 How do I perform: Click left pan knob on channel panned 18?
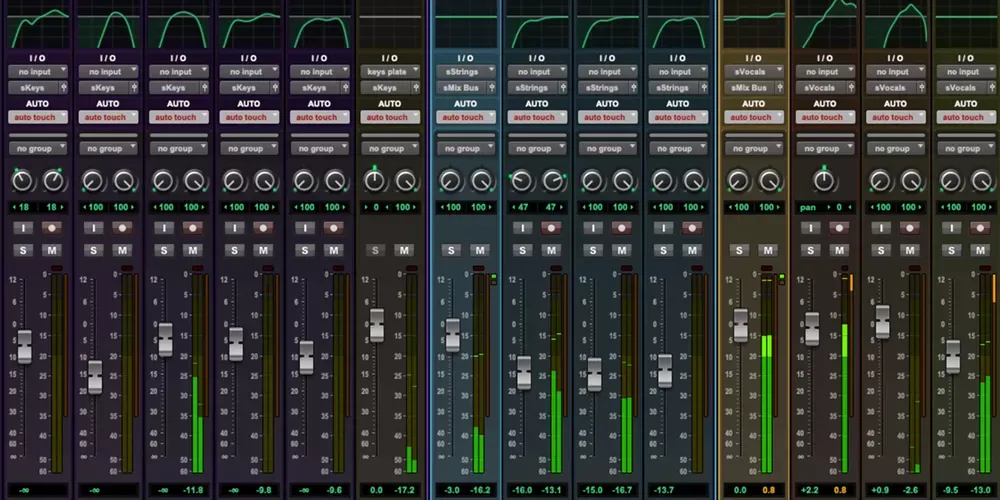23,182
